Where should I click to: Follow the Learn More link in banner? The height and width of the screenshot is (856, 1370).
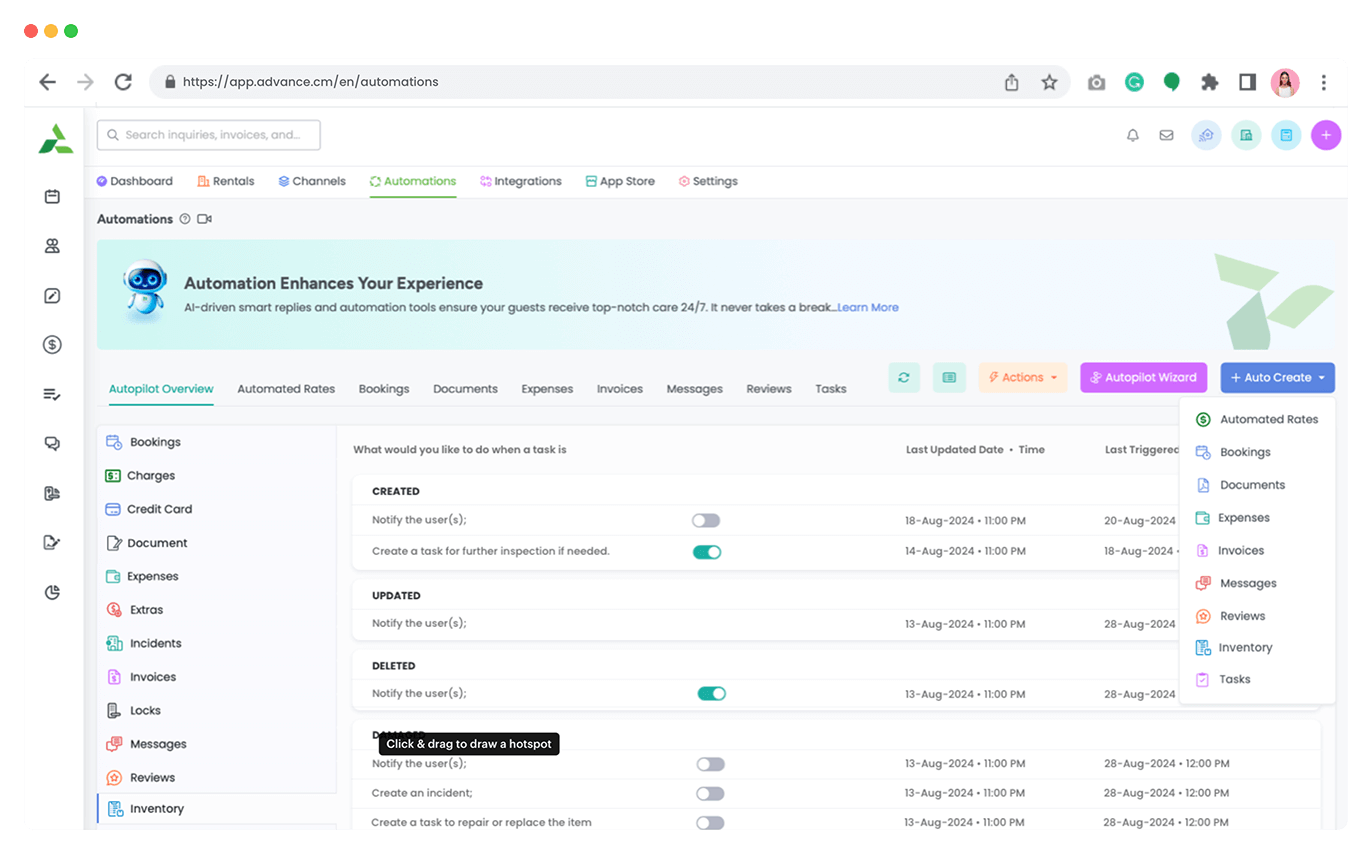[x=868, y=308]
